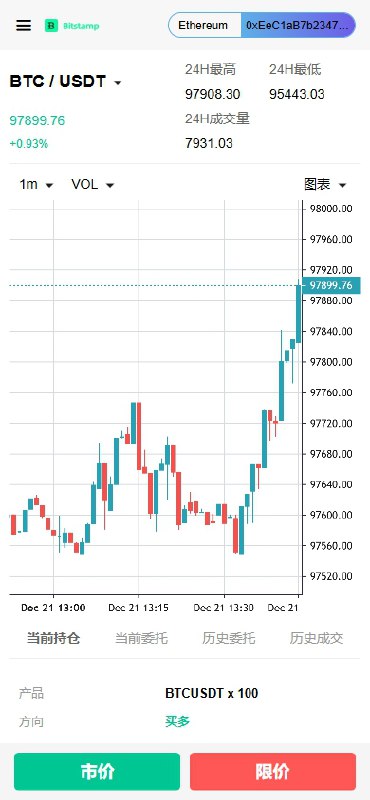
Task: Click the current price label 97899.76 on axis
Action: point(332,285)
